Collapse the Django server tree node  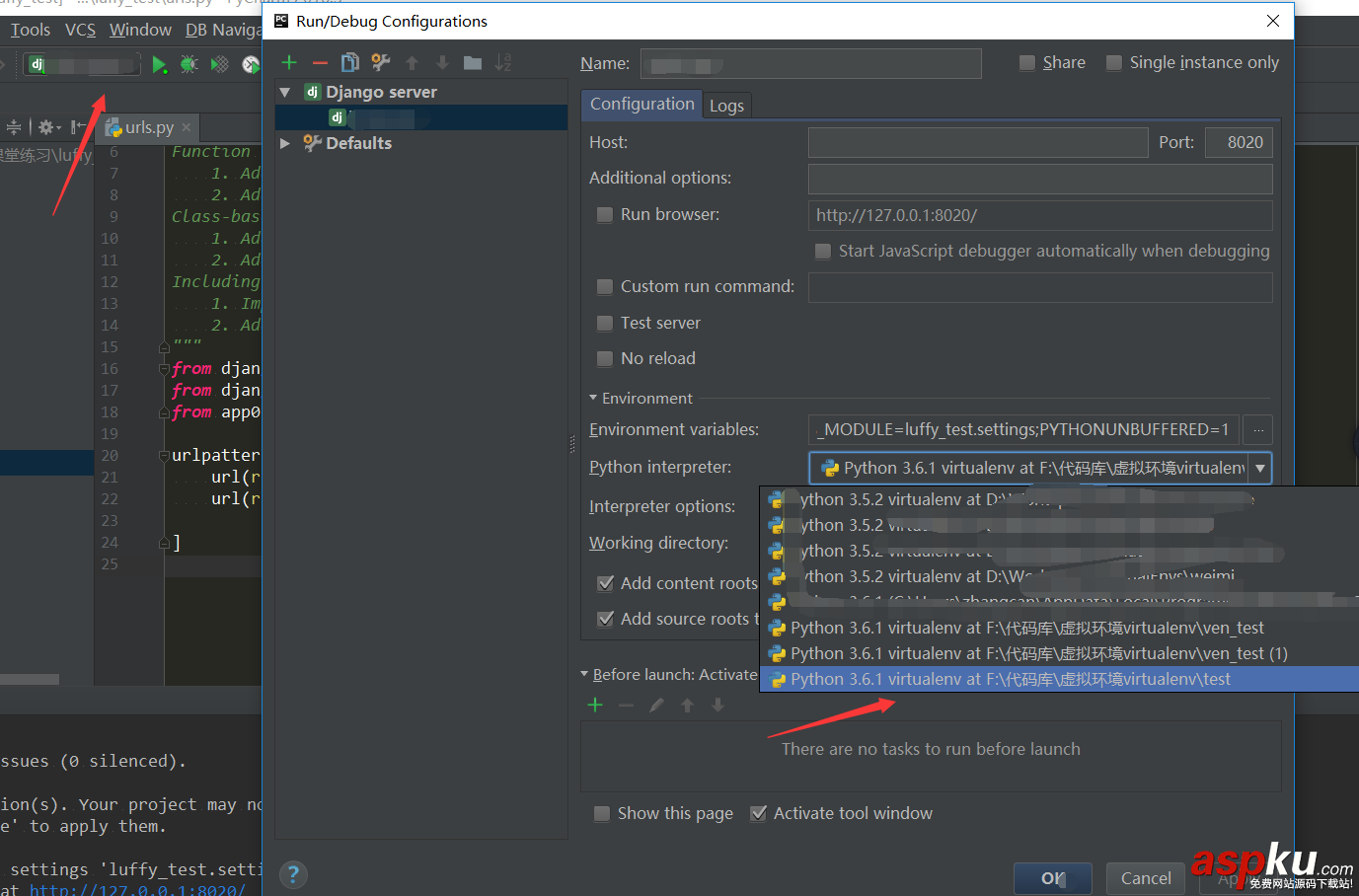click(285, 92)
